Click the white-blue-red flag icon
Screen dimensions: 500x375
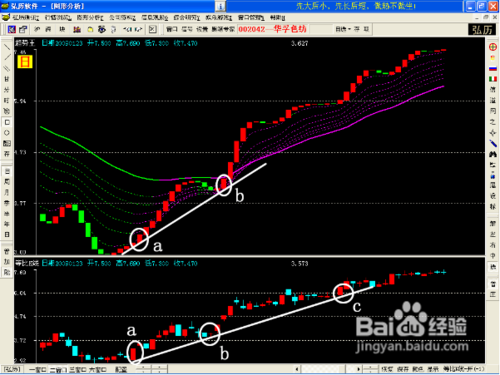[x=493, y=68]
